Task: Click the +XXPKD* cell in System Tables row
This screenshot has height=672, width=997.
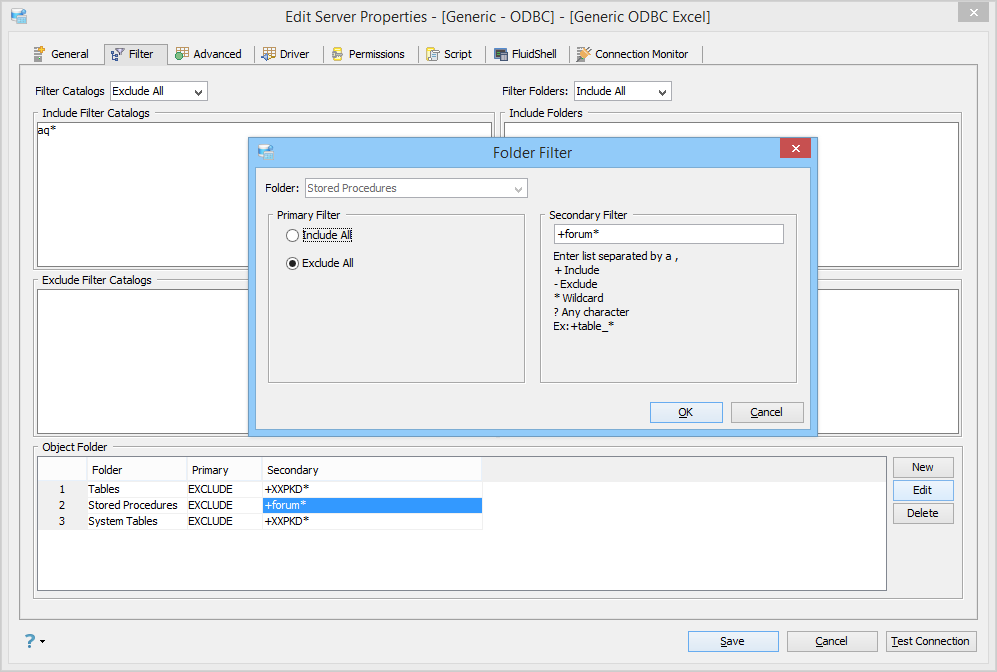Action: pos(372,521)
